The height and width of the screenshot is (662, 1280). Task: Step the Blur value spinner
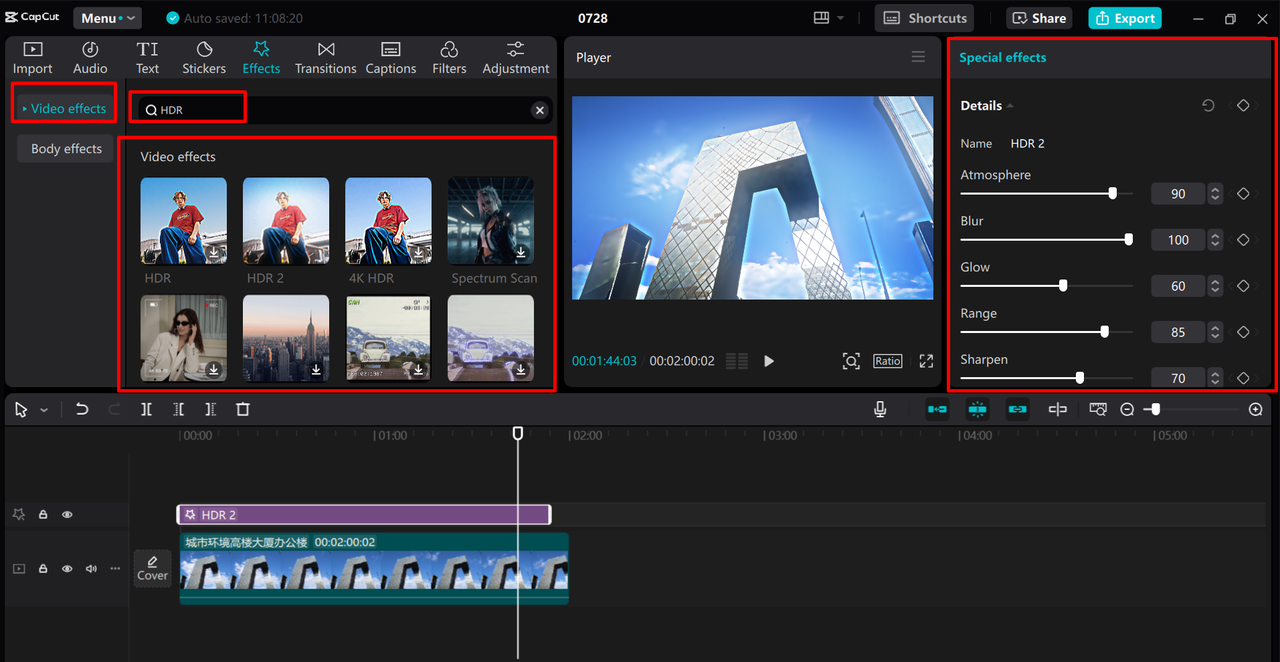(1215, 240)
